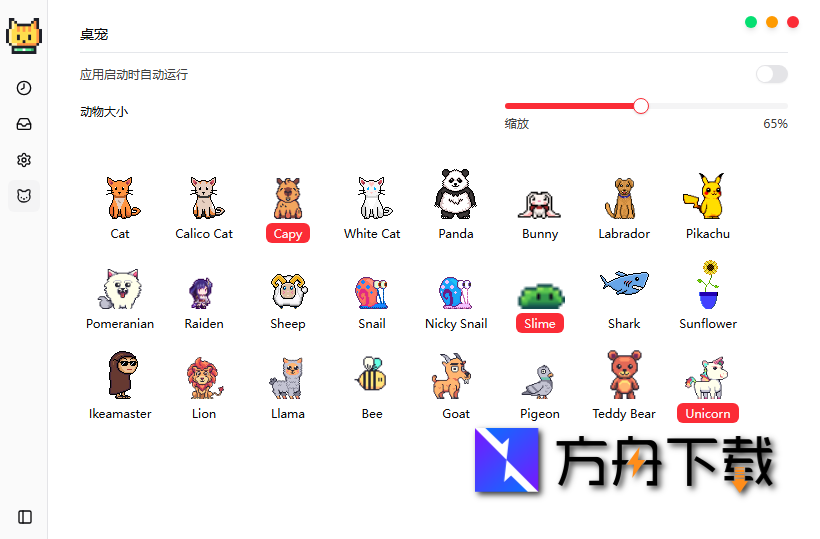Select the Teddy Bear sprite
Viewport: 820px width, 539px height.
tap(624, 375)
